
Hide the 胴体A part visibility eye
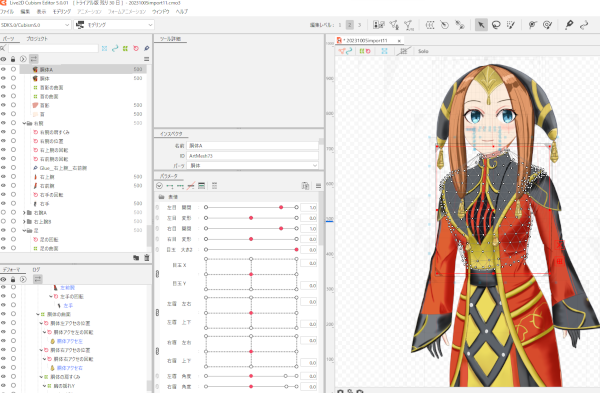pos(3,69)
